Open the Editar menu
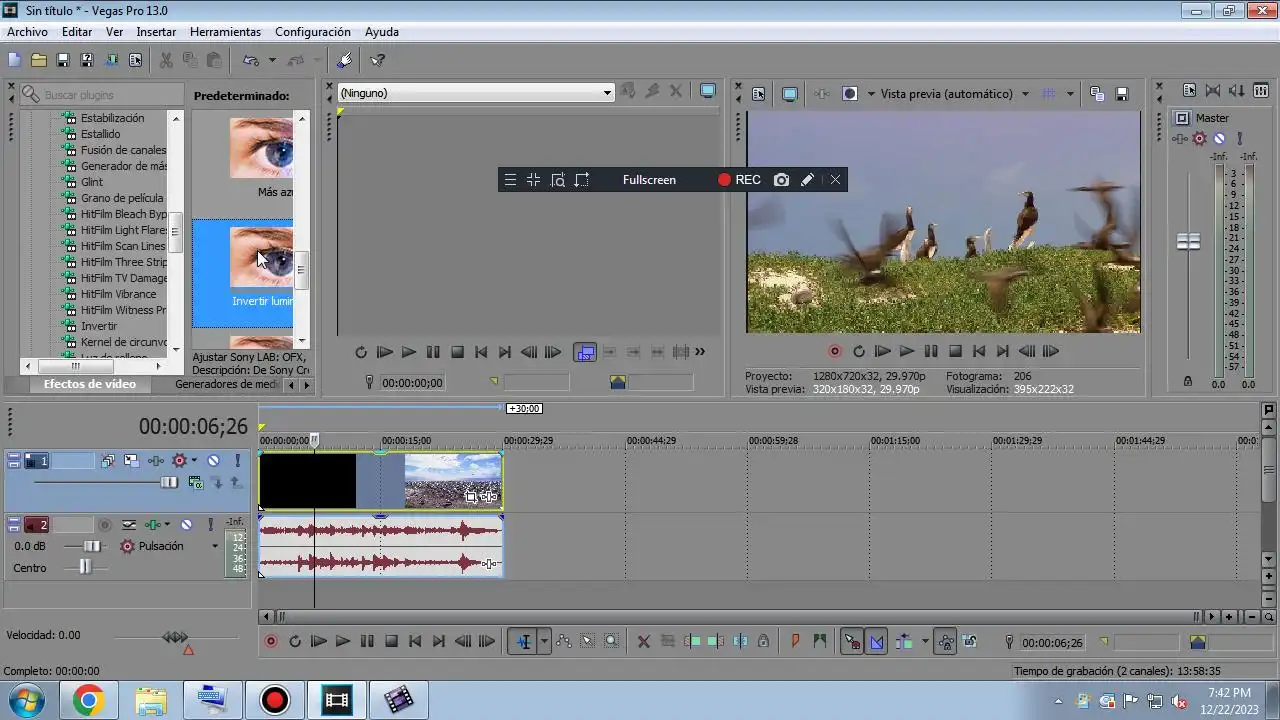 coord(77,32)
